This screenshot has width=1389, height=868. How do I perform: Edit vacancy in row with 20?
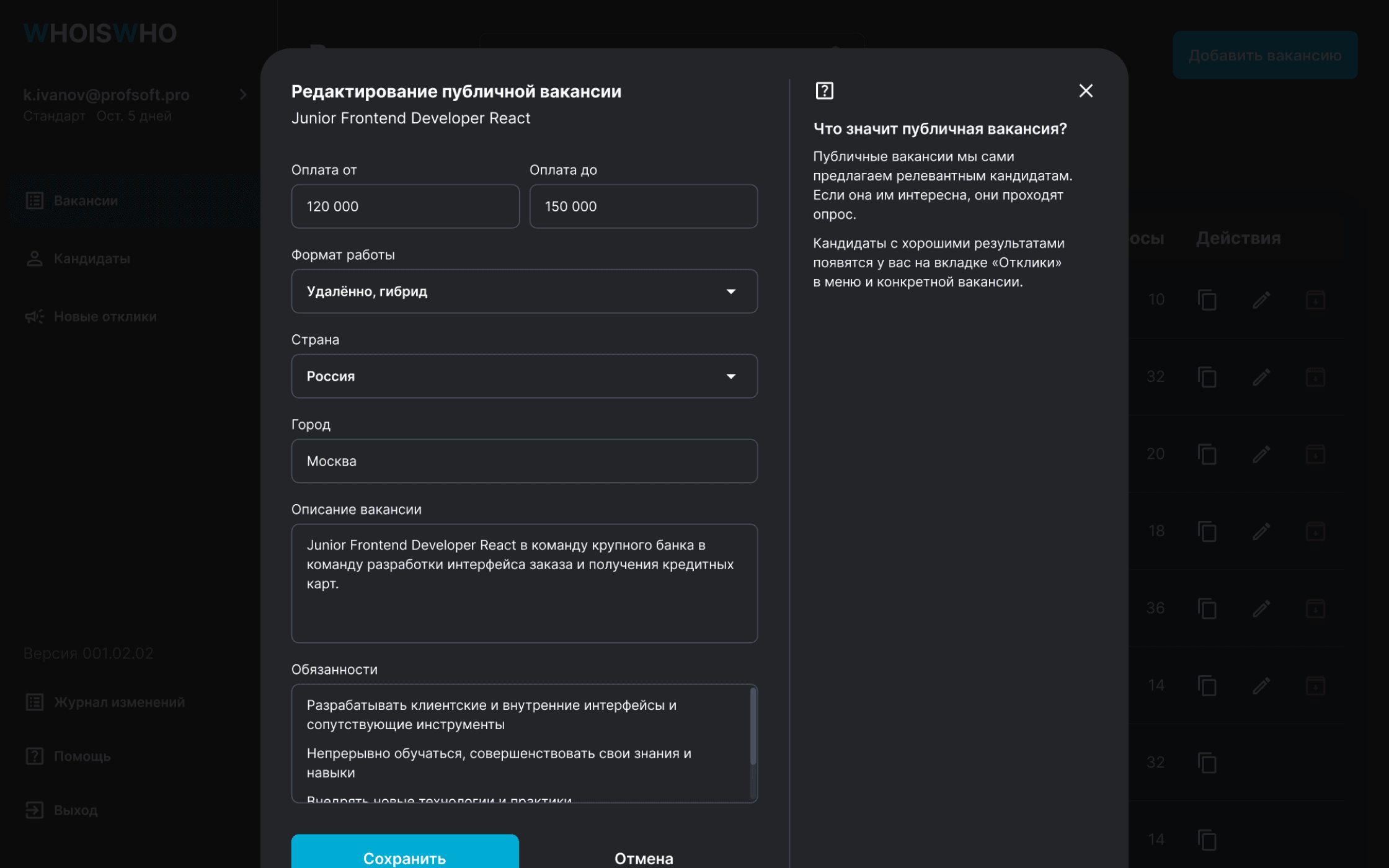pos(1261,454)
